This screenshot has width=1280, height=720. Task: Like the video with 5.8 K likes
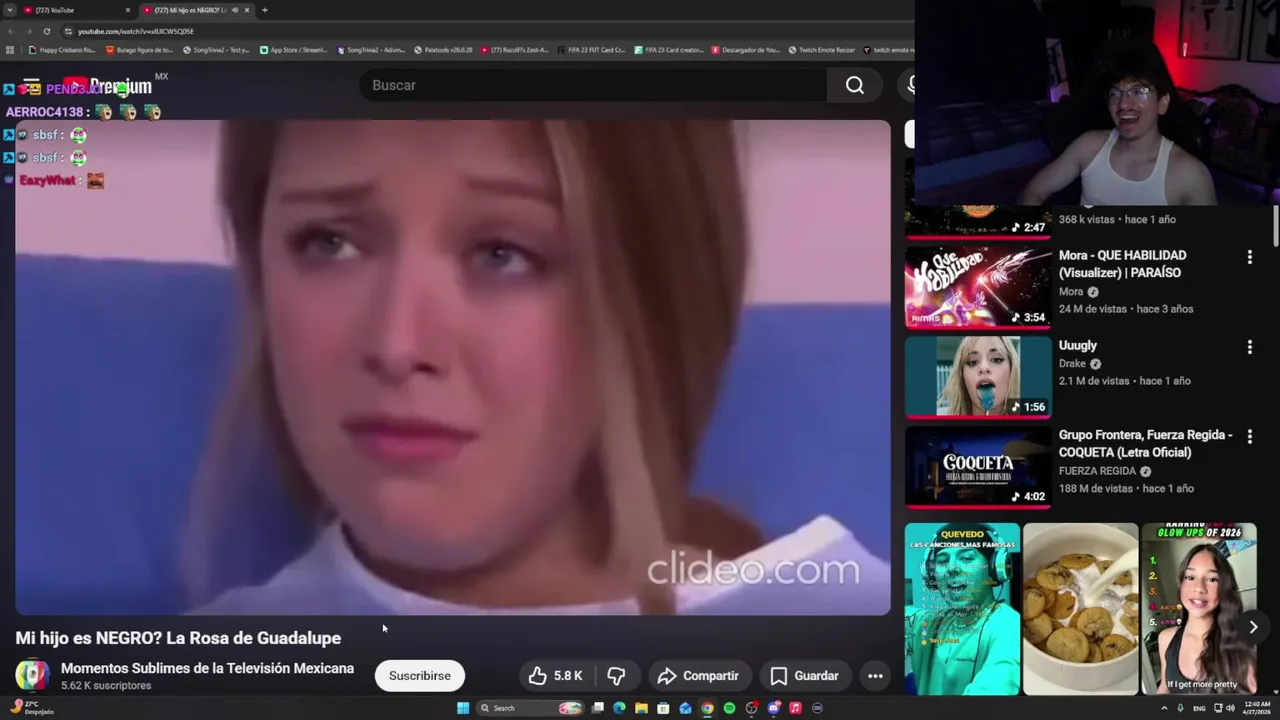(x=555, y=676)
